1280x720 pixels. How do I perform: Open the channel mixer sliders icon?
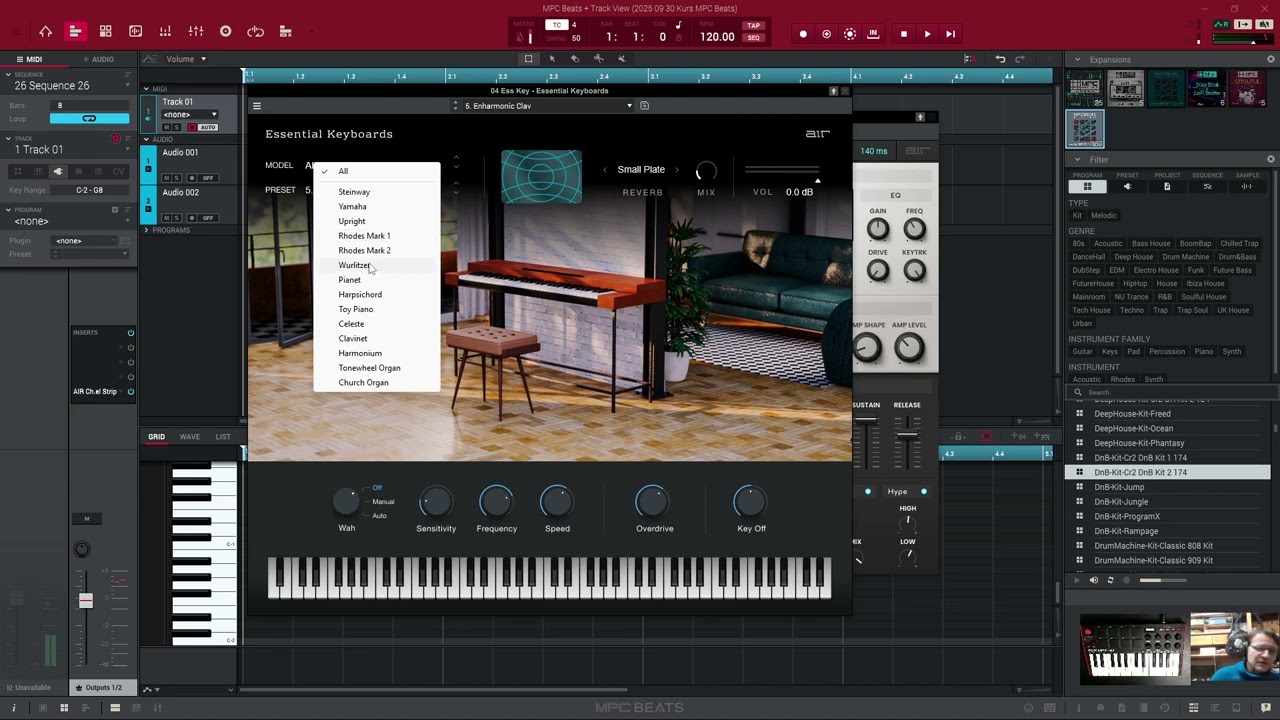pos(196,32)
